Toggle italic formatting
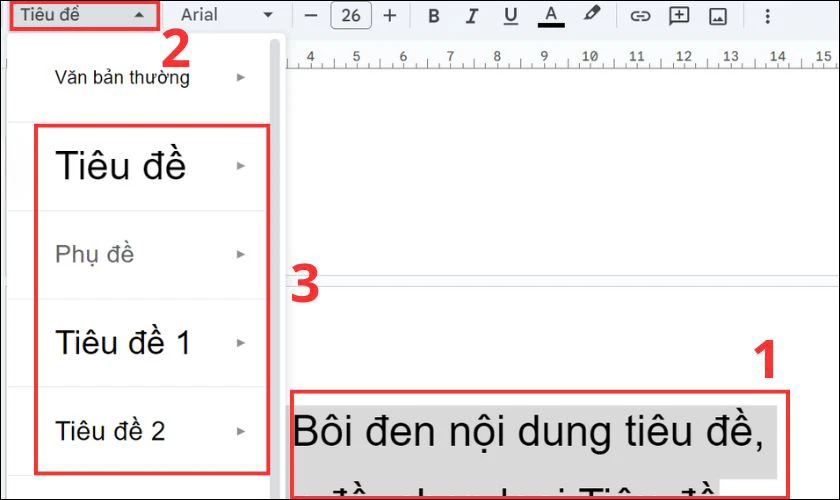The image size is (840, 500). 472,16
